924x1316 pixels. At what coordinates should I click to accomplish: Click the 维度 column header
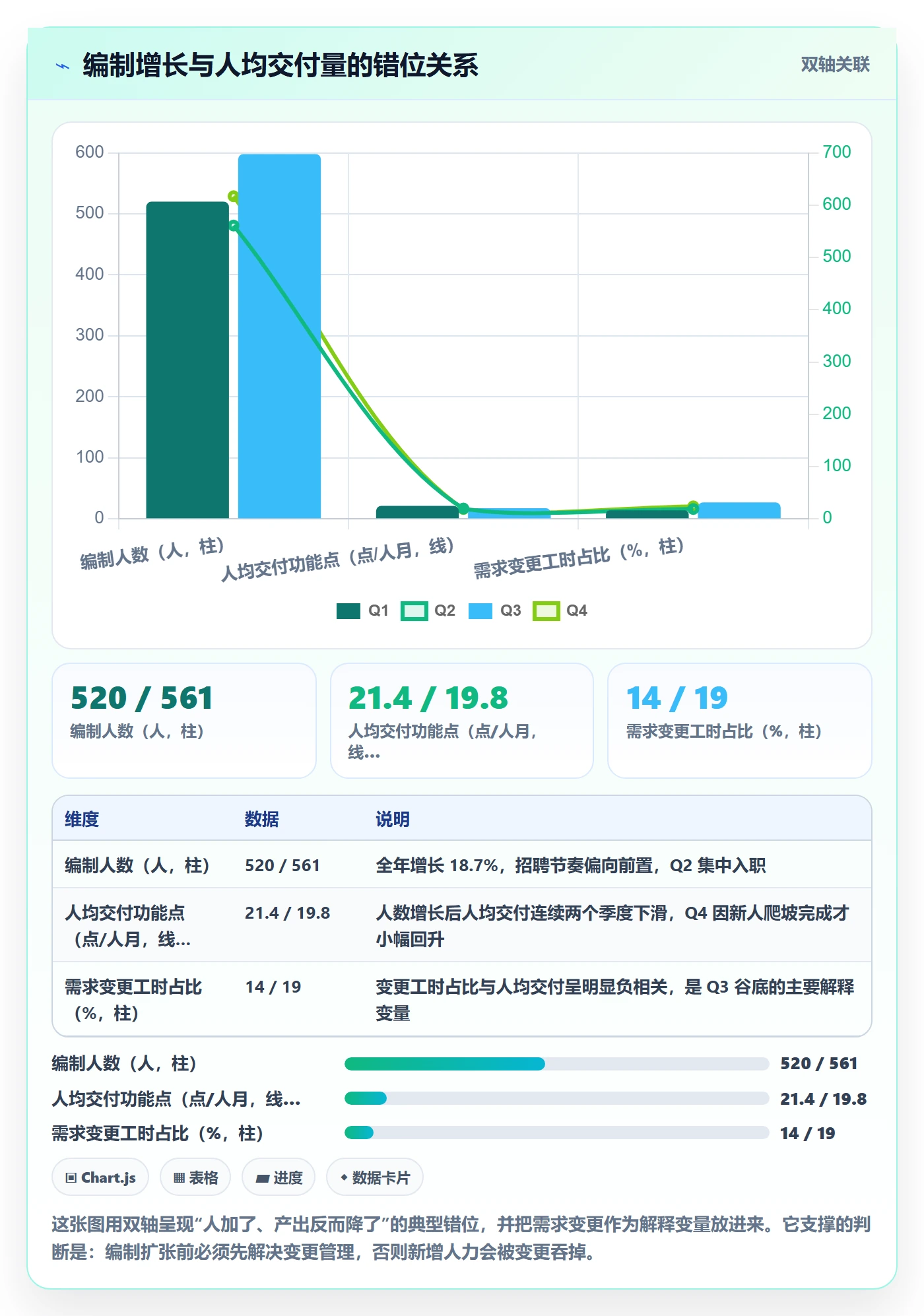(x=82, y=819)
